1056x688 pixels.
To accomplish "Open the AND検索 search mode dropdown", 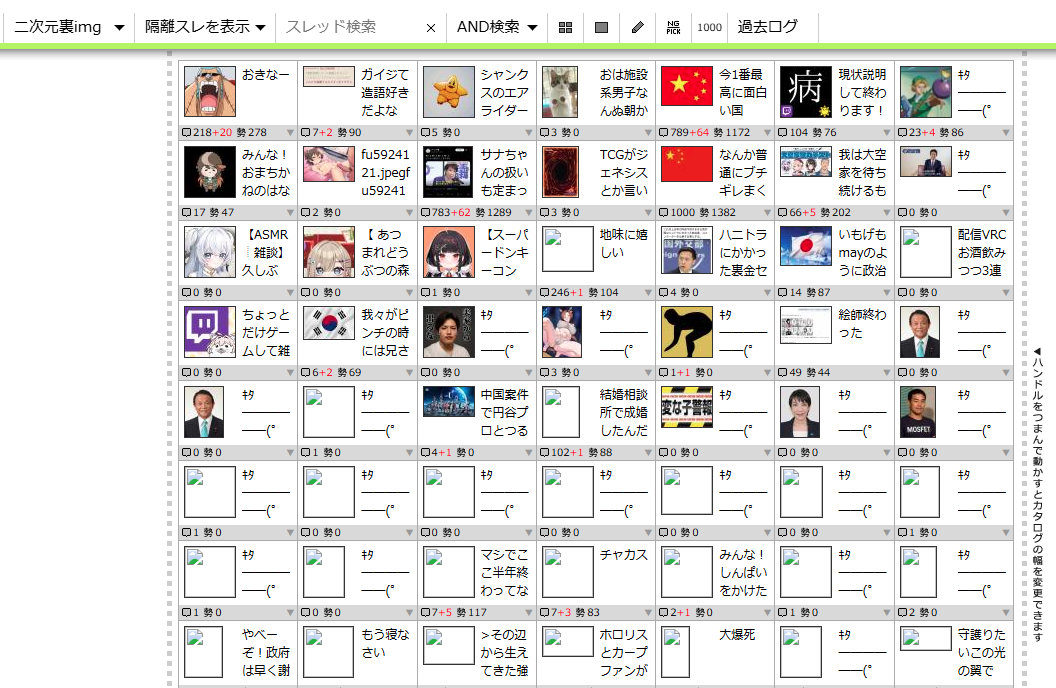I will click(x=497, y=27).
